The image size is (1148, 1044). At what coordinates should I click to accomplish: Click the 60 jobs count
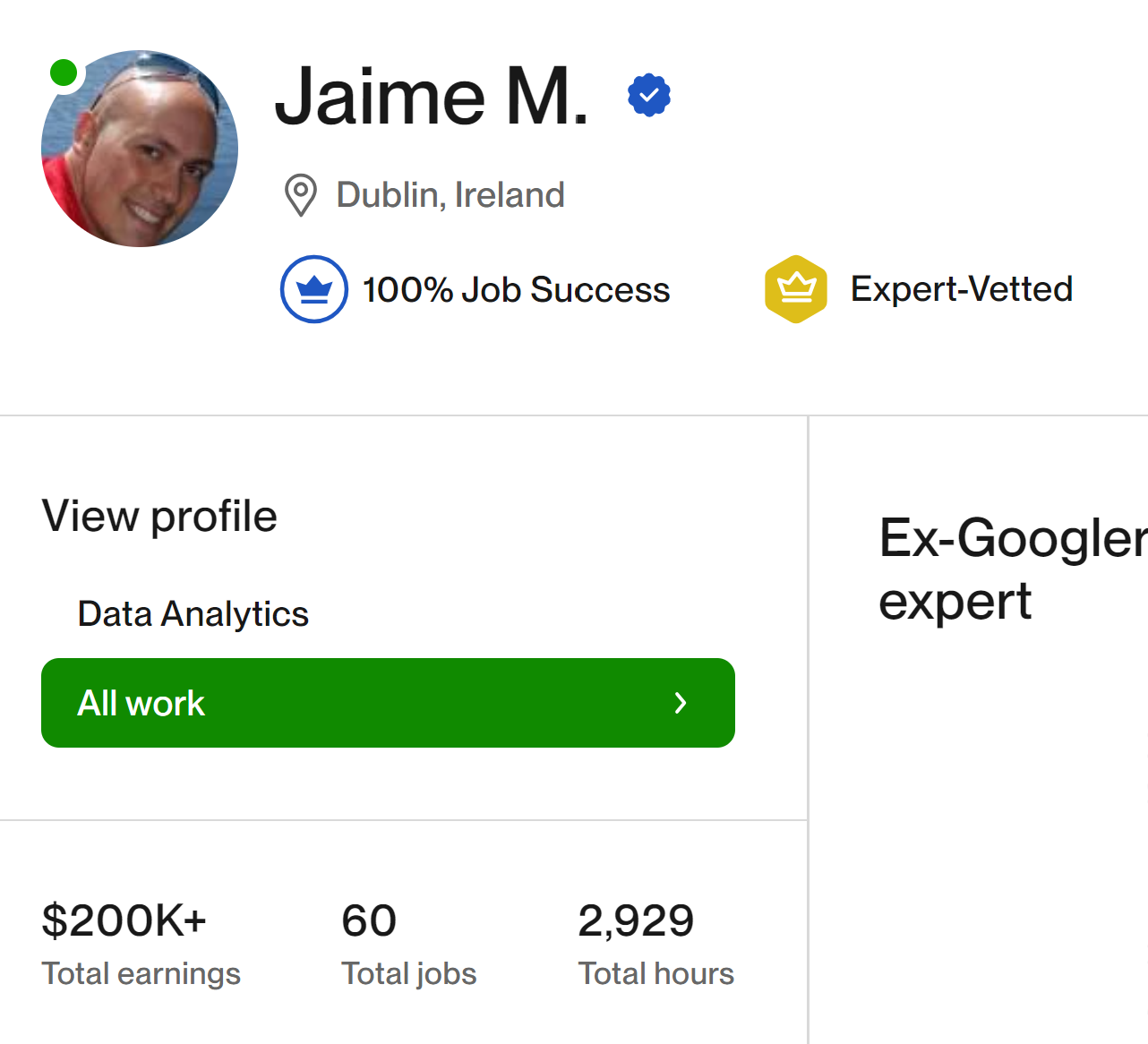[369, 920]
